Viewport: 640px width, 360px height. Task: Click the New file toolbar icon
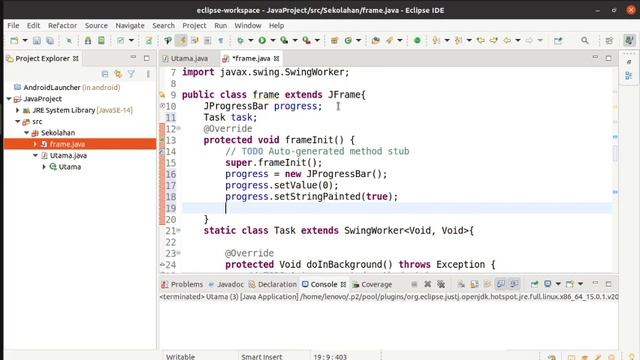click(14, 40)
